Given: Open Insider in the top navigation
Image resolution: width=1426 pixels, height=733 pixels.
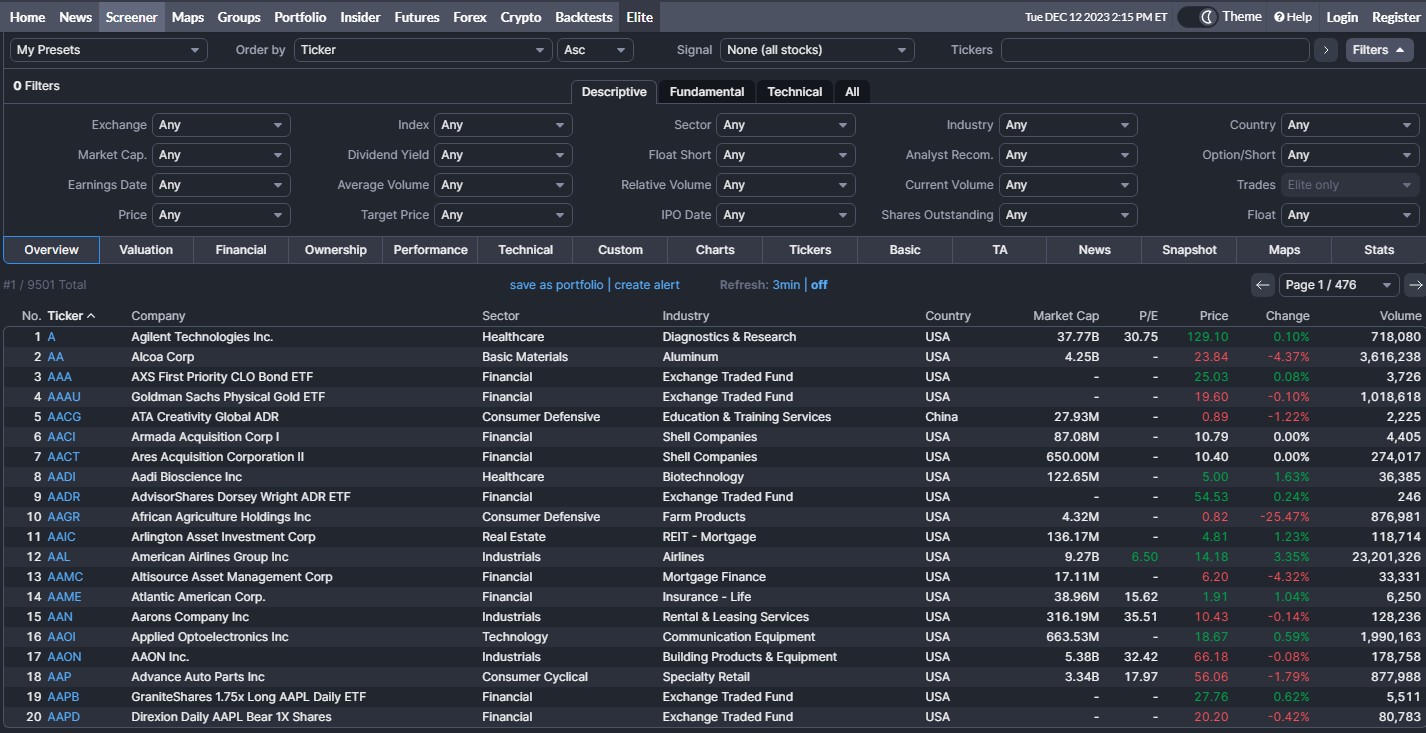Looking at the screenshot, I should pyautogui.click(x=360, y=17).
